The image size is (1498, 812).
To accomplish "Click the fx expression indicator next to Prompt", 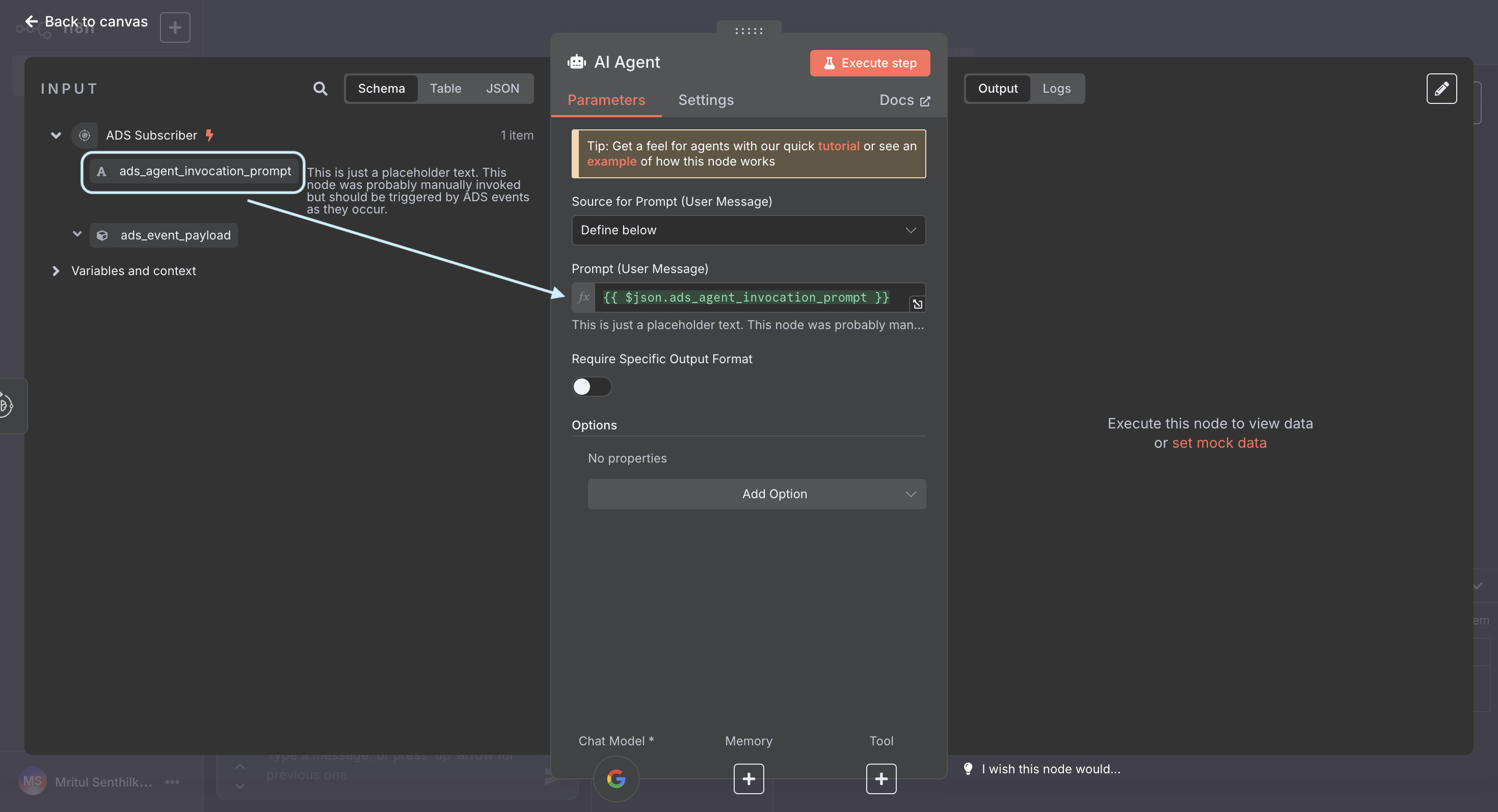I will tap(583, 297).
